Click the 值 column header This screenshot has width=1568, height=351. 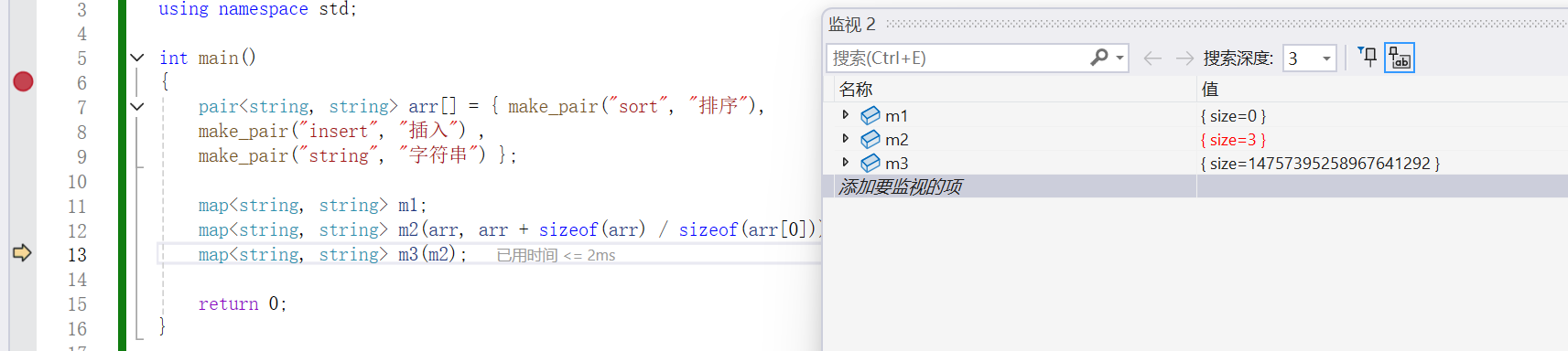[x=1210, y=89]
